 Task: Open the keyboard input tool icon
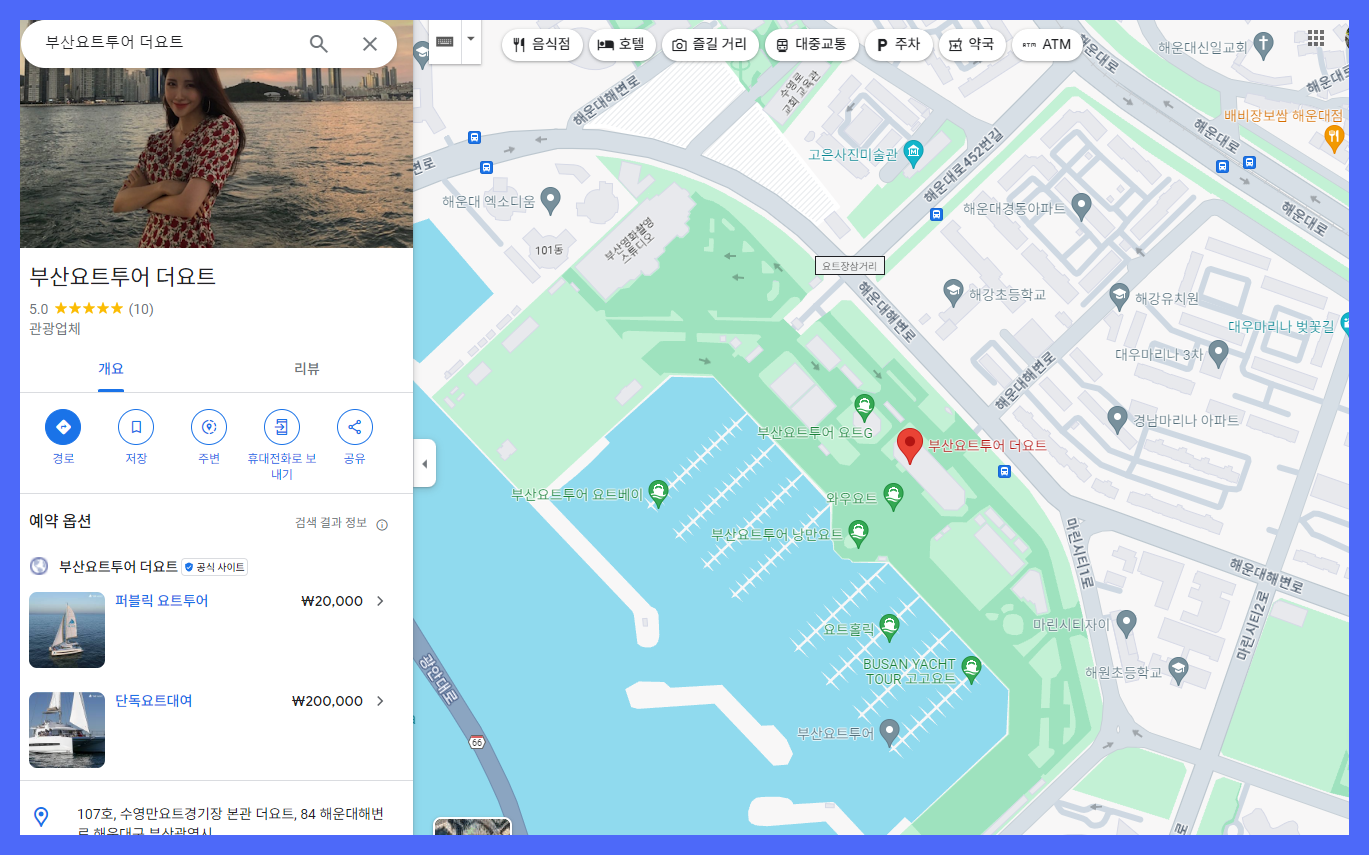[445, 42]
